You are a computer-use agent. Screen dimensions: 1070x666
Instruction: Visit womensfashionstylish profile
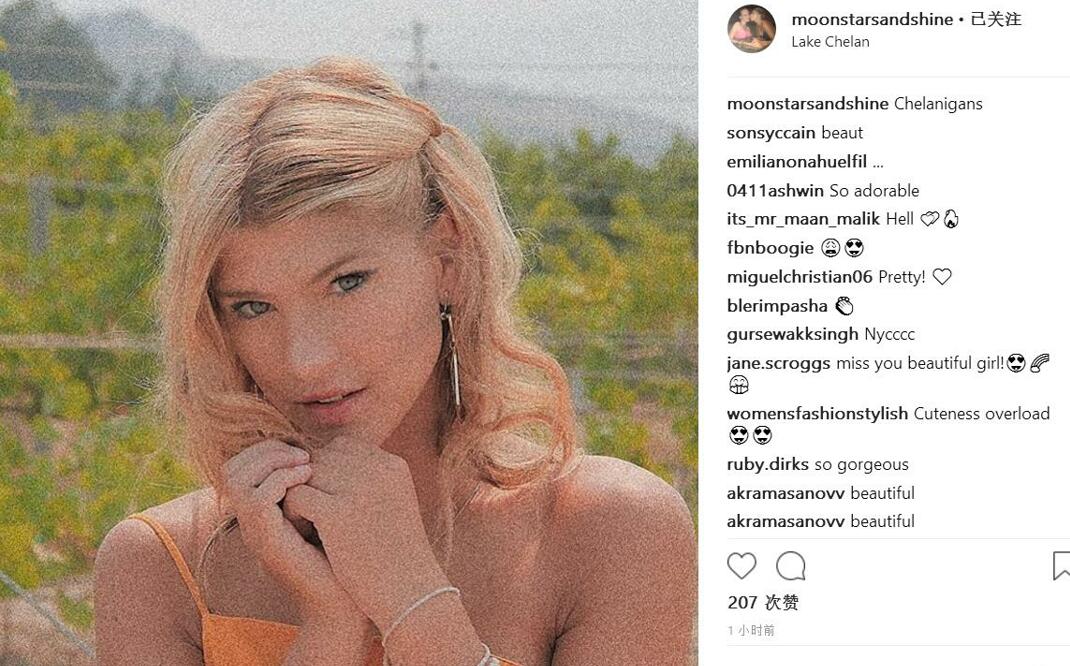click(x=818, y=414)
